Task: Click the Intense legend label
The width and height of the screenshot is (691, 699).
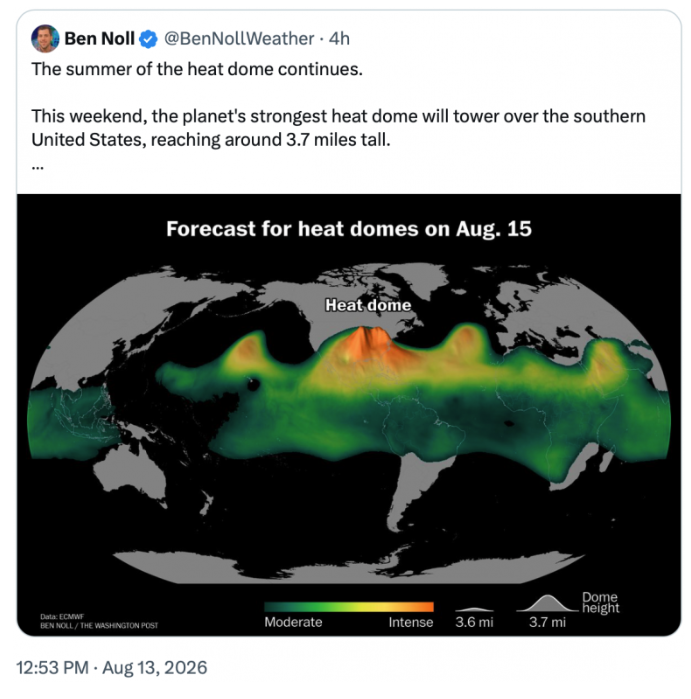Action: (x=411, y=622)
